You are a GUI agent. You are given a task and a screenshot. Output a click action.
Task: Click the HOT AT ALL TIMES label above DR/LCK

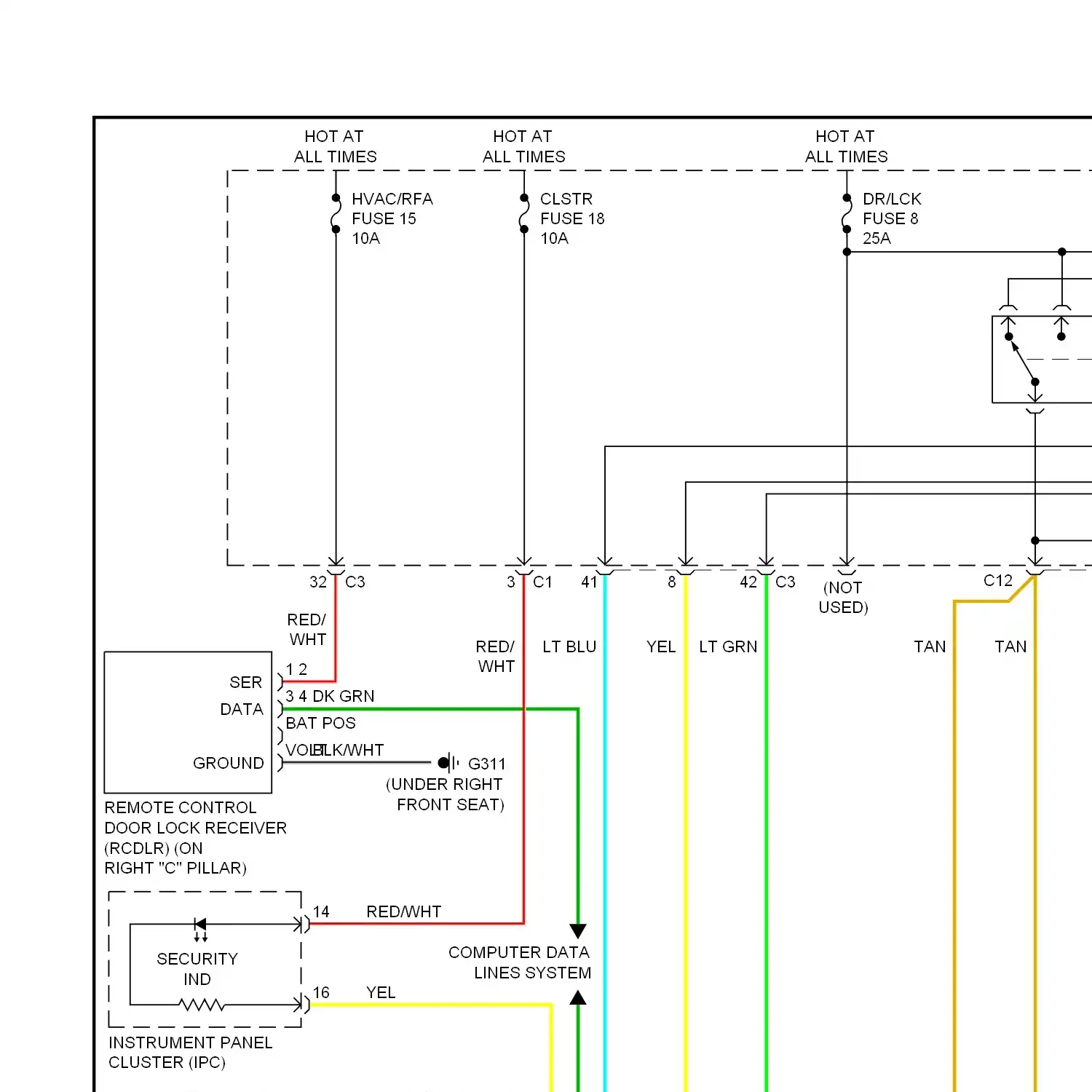pos(846,146)
